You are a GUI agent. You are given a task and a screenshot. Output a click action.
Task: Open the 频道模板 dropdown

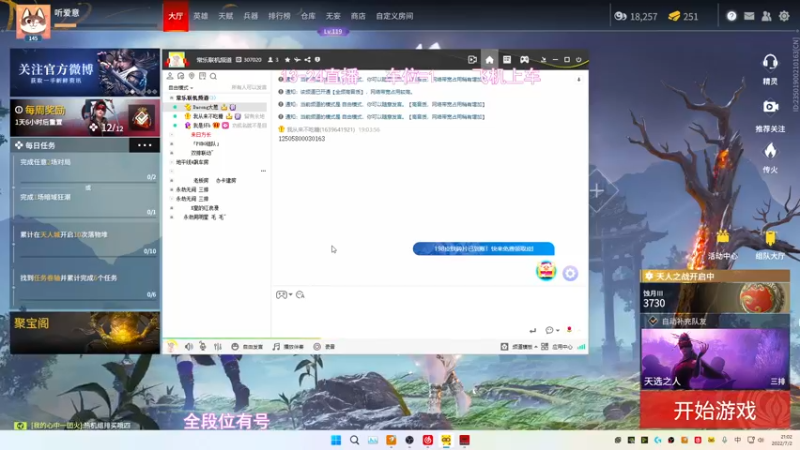tap(519, 346)
